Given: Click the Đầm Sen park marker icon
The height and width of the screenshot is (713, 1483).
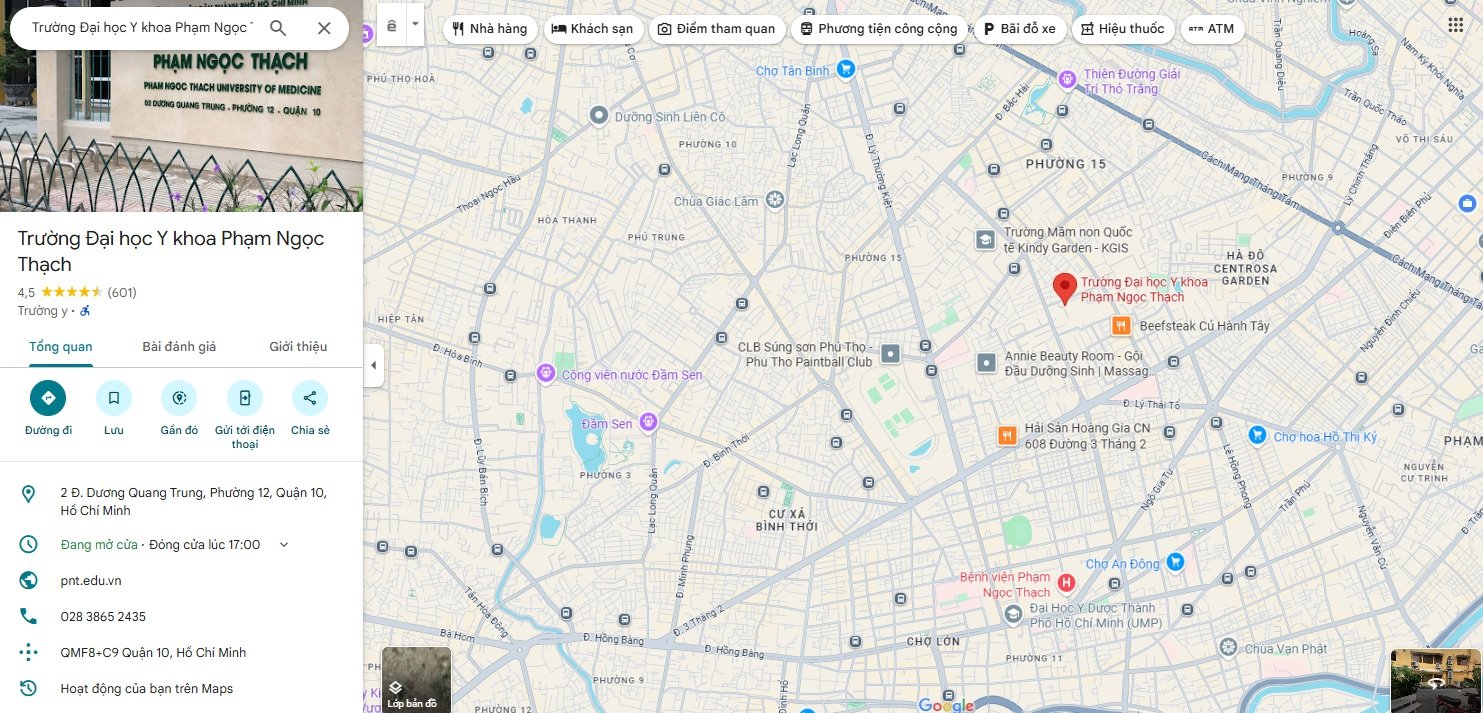Looking at the screenshot, I should [649, 422].
